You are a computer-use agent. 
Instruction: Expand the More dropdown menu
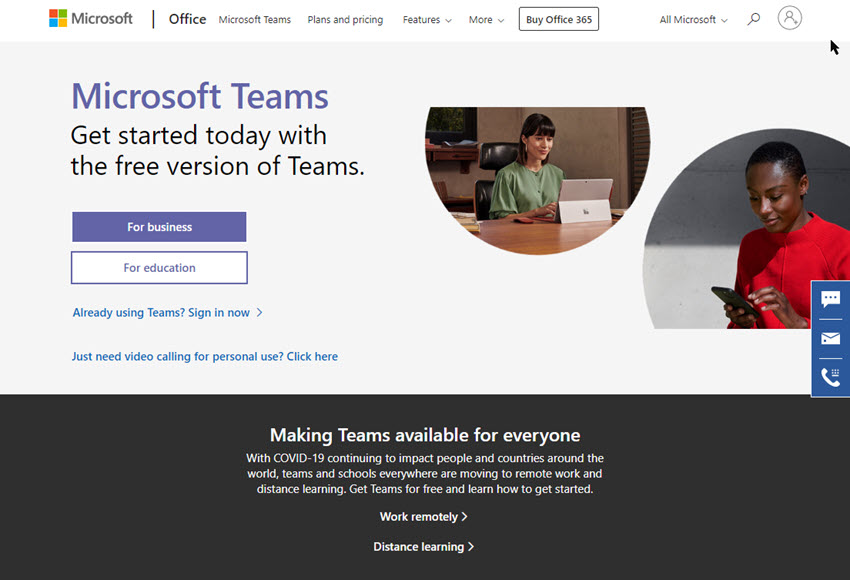tap(486, 20)
